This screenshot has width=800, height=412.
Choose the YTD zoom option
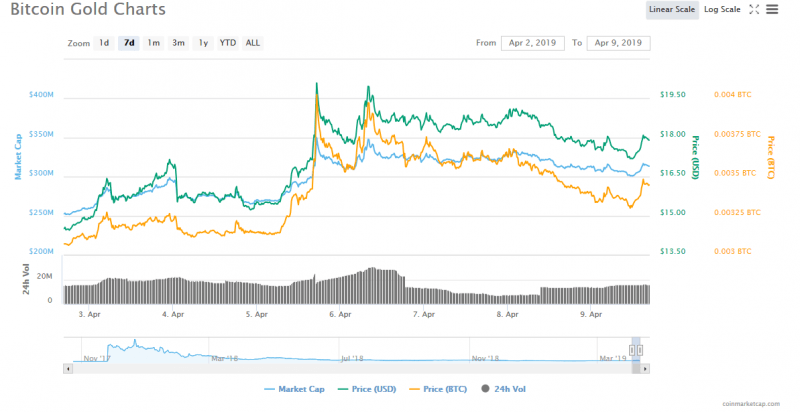click(x=228, y=43)
